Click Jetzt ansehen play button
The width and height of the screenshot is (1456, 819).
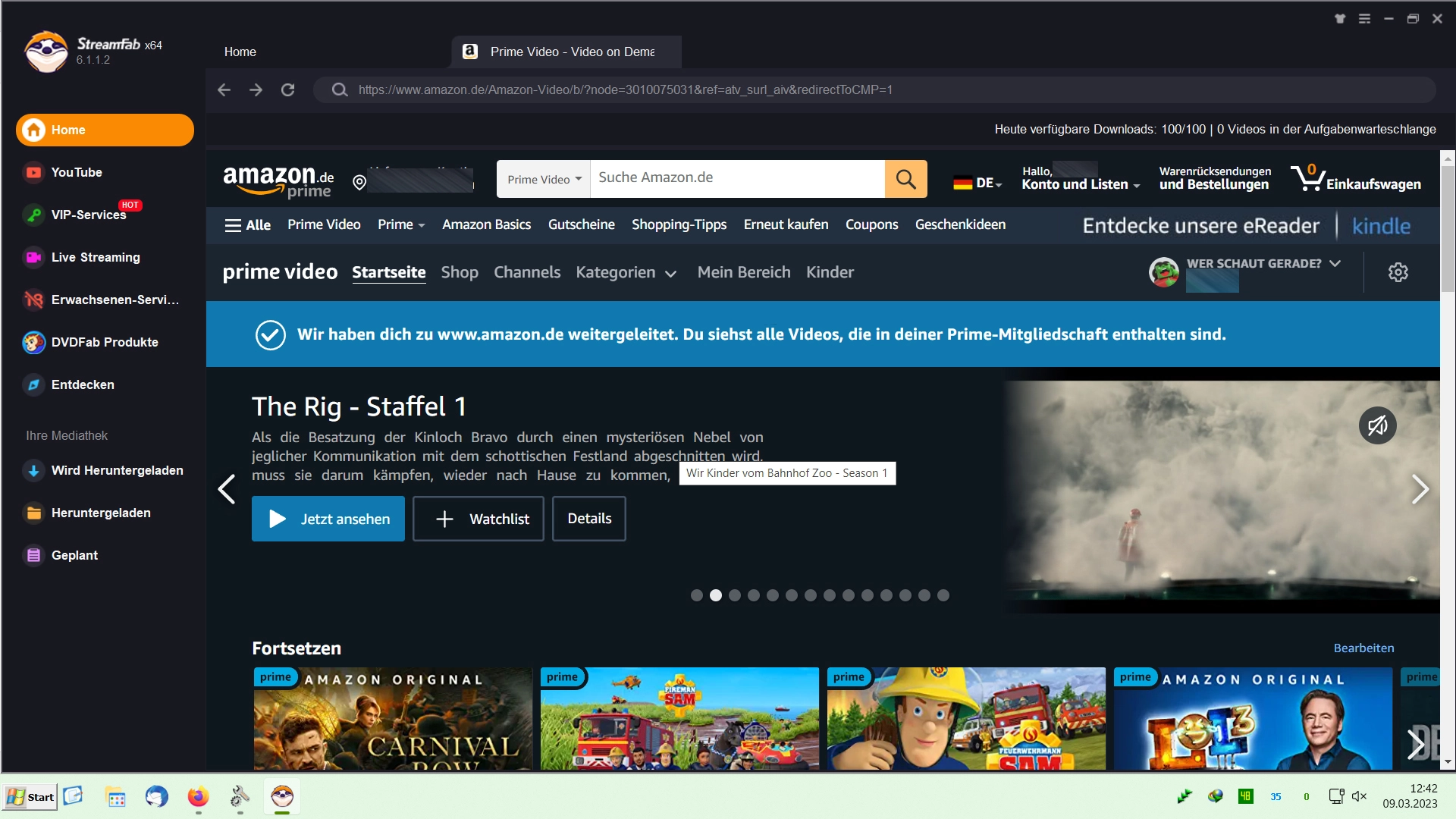328,519
